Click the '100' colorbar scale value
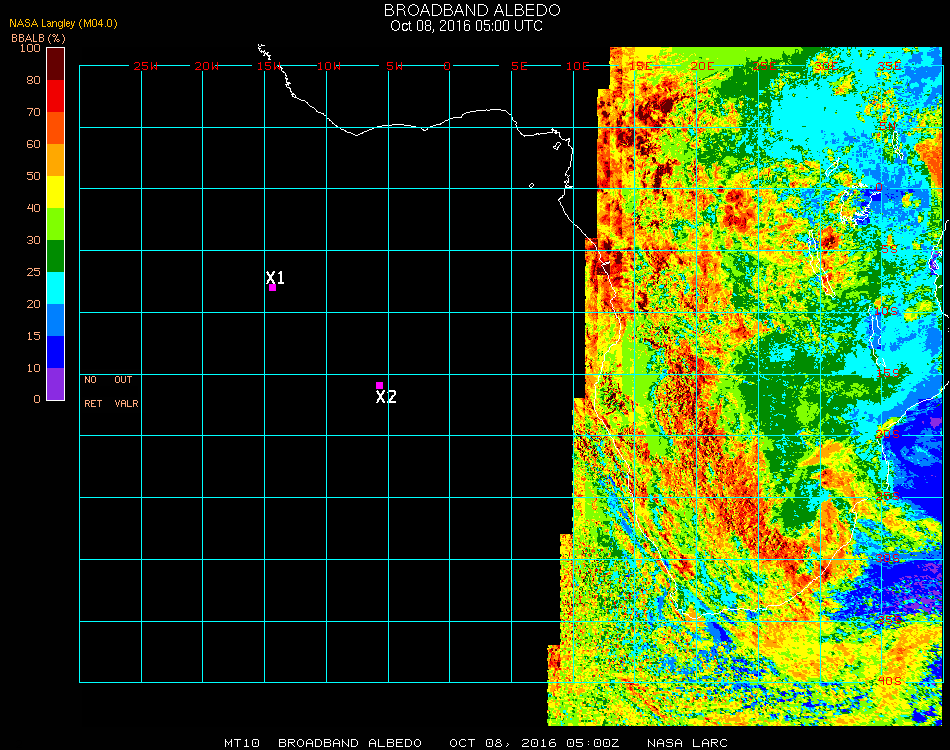950x750 pixels. tap(30, 48)
